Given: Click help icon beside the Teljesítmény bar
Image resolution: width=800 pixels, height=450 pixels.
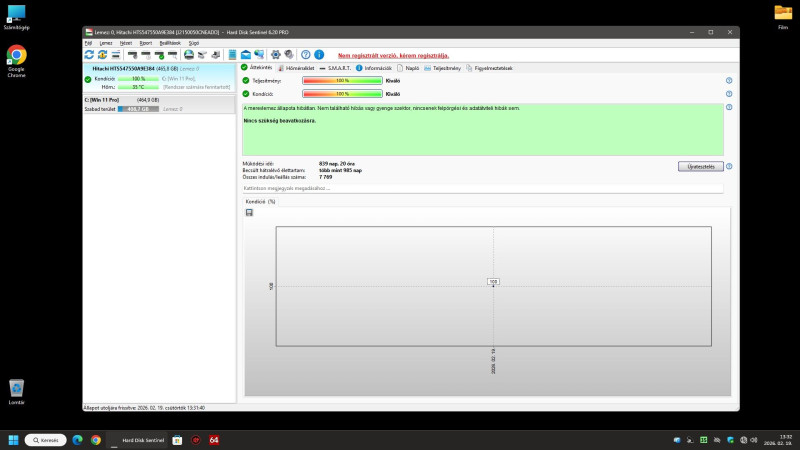Looking at the screenshot, I should tap(729, 81).
